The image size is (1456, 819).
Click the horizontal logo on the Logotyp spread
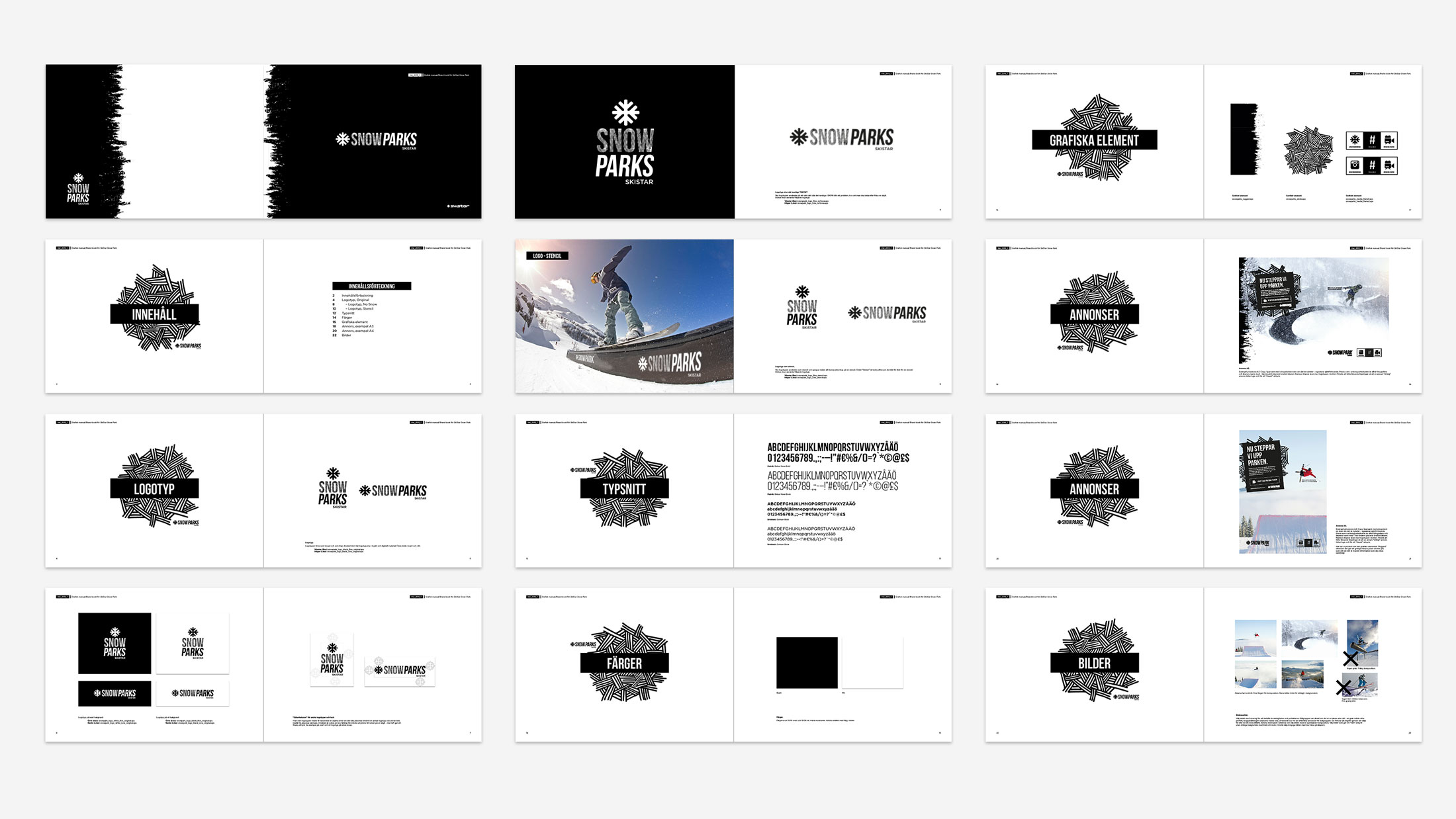pos(393,491)
